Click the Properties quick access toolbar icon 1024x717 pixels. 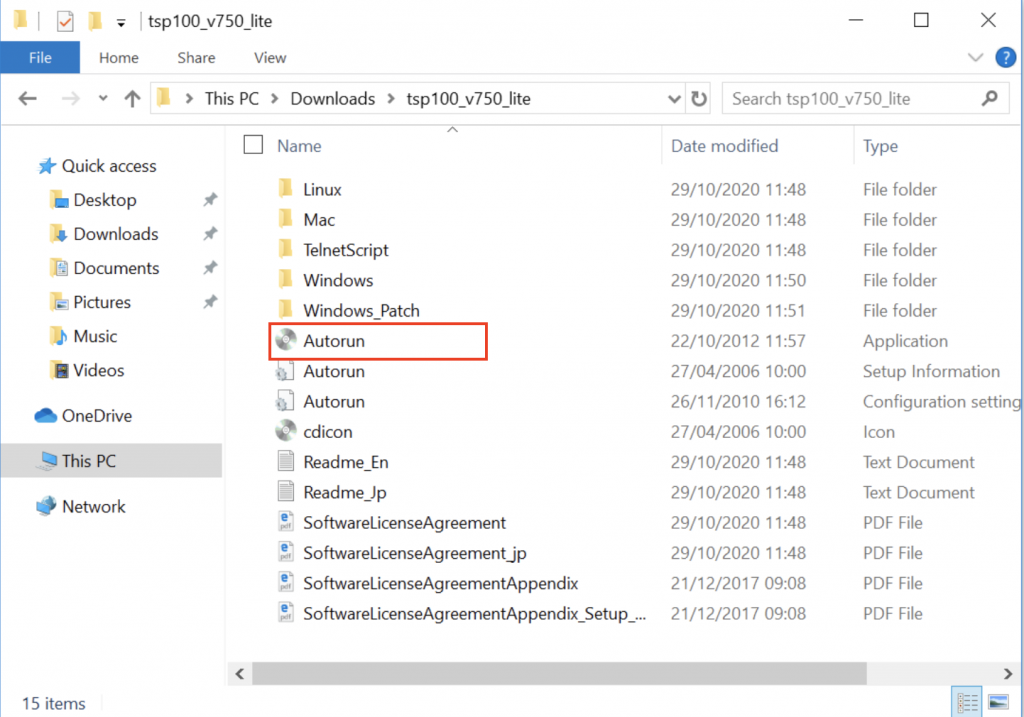[x=65, y=22]
